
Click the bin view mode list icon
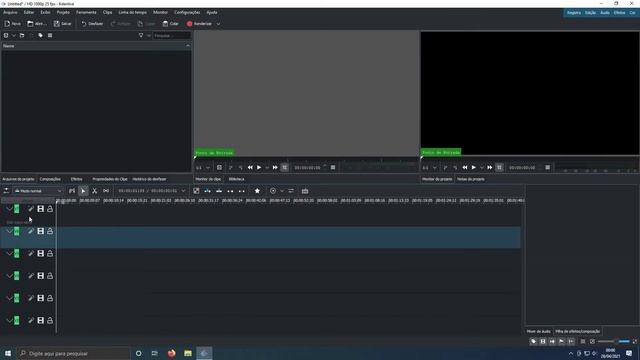coord(50,36)
